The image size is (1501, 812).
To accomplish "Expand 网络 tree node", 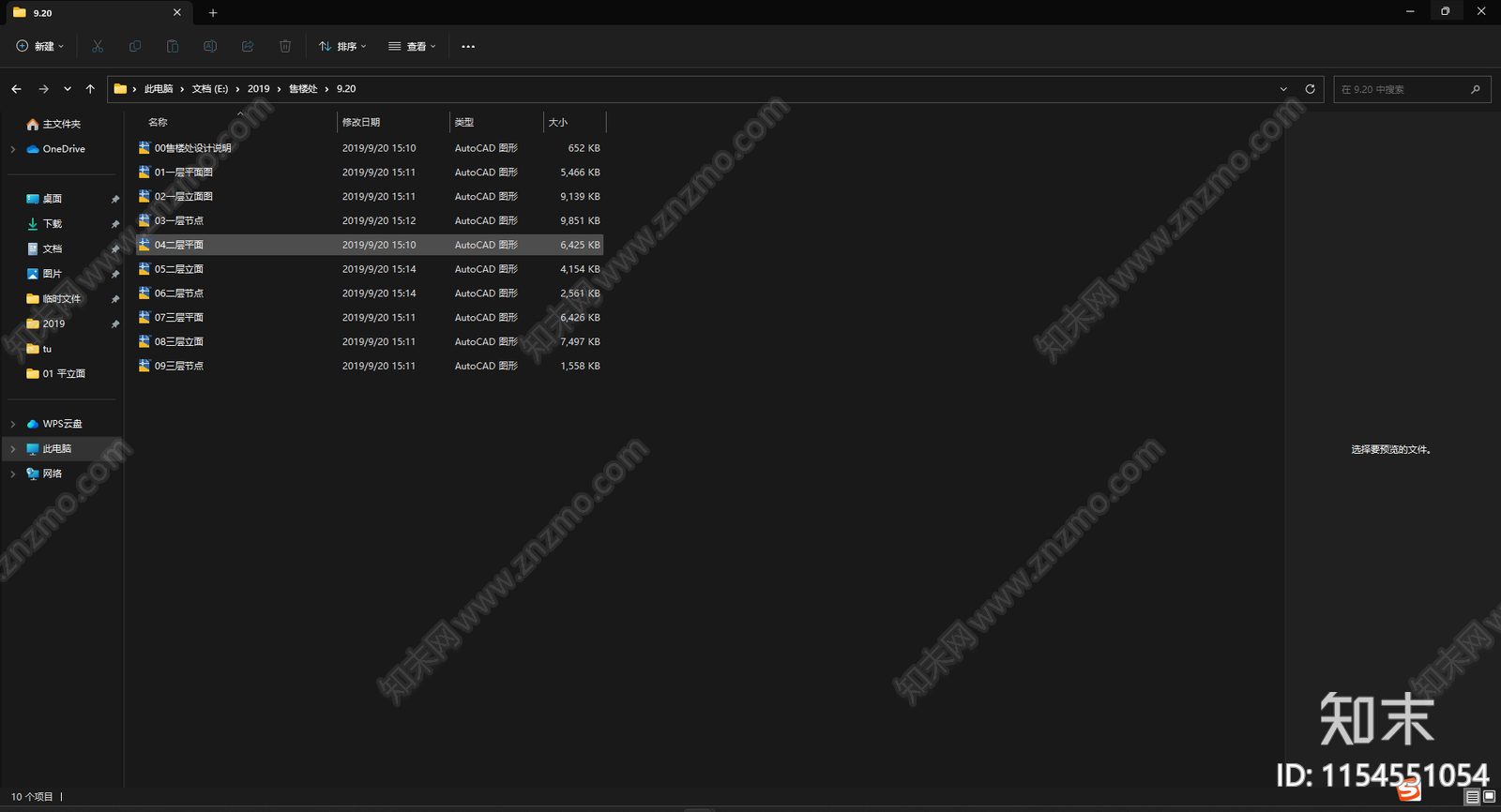I will (x=13, y=474).
